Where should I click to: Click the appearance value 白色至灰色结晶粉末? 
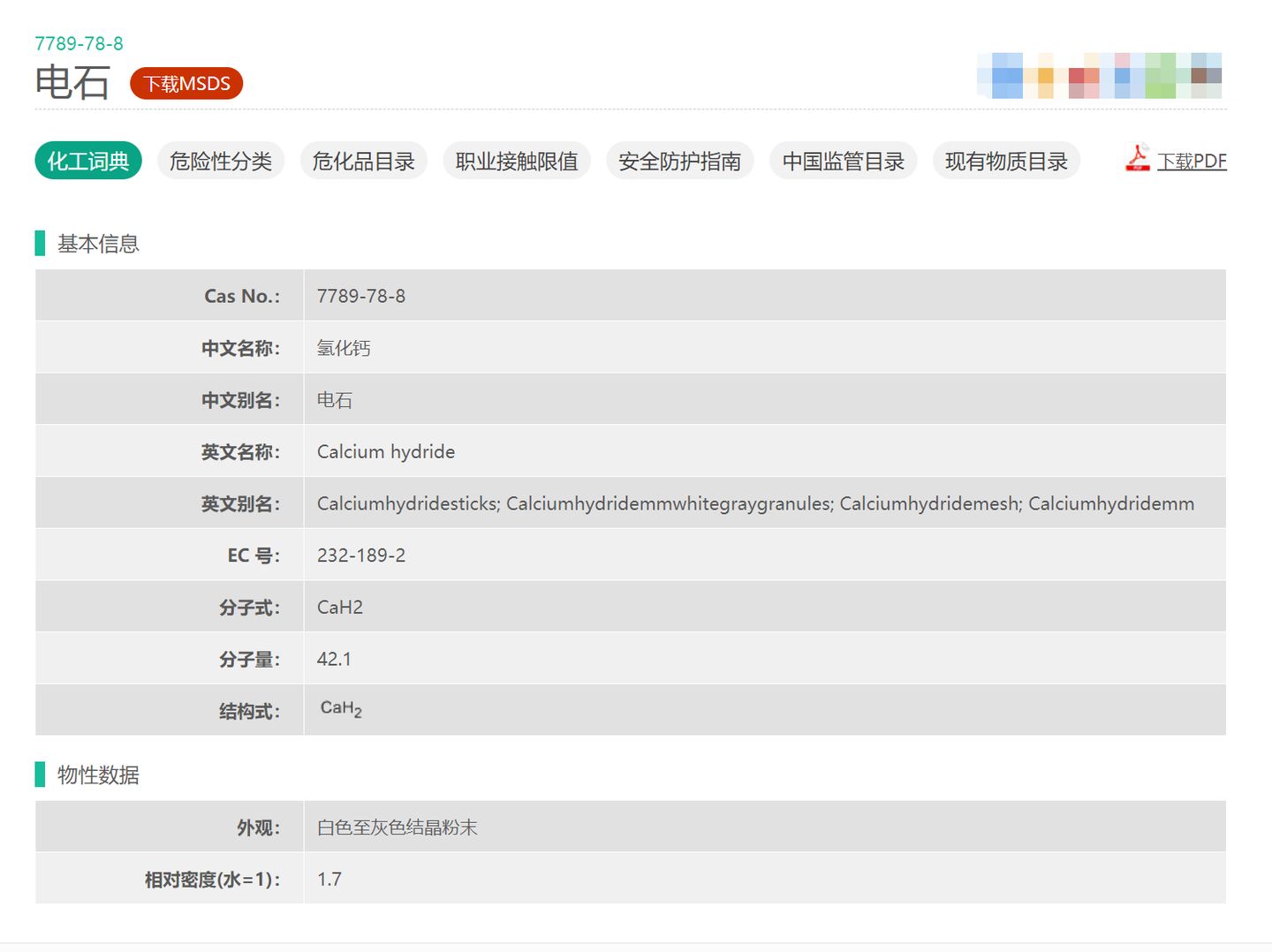point(397,827)
